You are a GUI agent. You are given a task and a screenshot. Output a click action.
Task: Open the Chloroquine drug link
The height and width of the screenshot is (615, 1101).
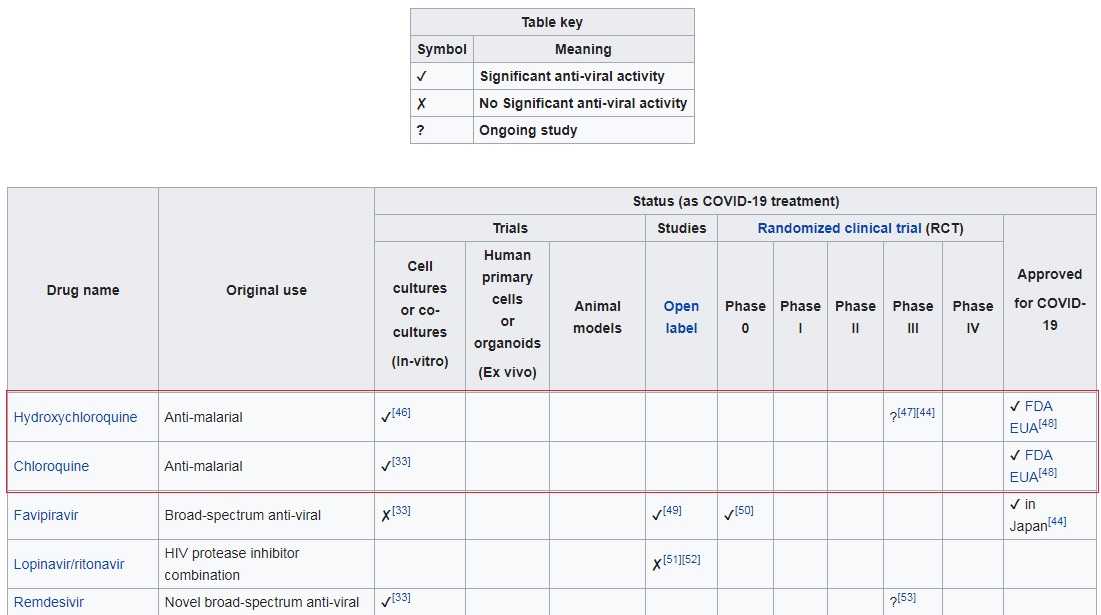[51, 466]
